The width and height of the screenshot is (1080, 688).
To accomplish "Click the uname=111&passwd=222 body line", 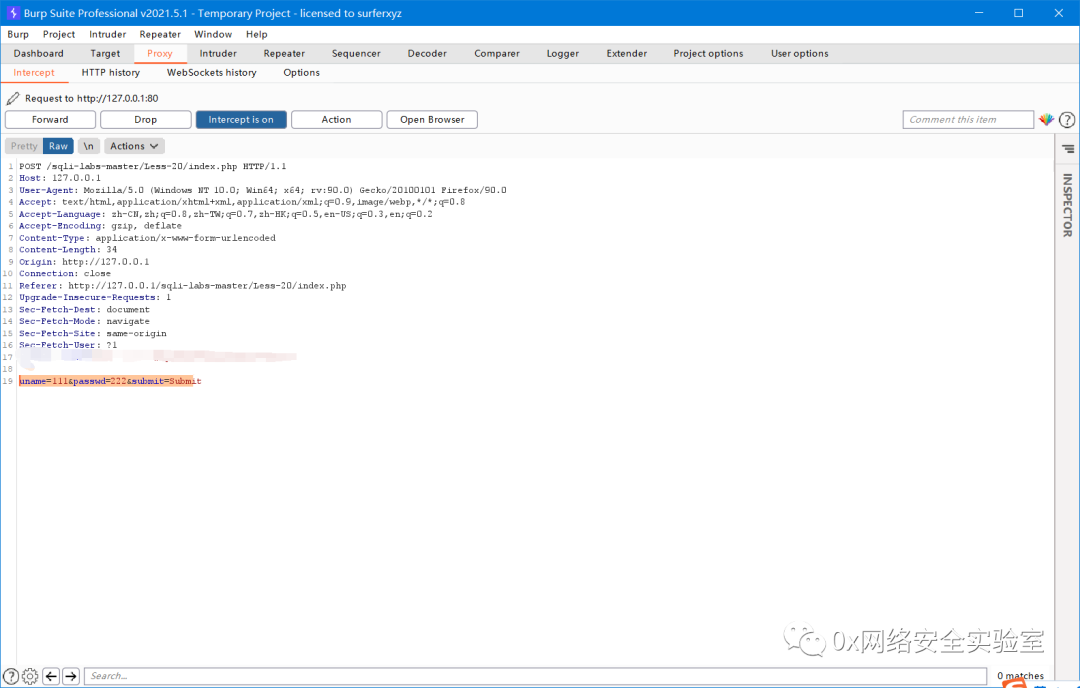I will coord(110,382).
